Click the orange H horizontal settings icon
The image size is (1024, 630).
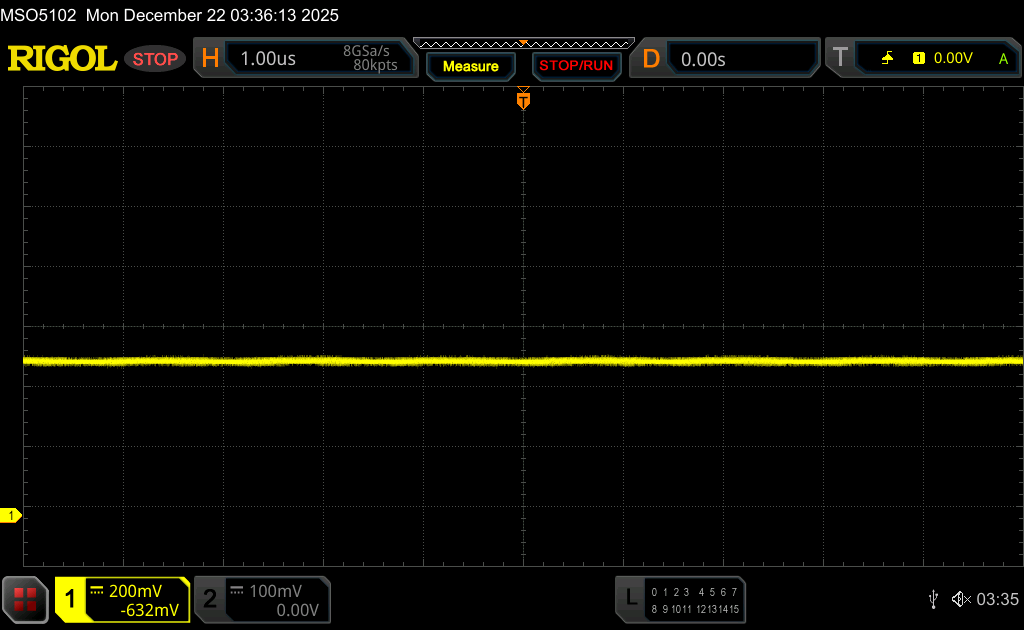tap(210, 59)
